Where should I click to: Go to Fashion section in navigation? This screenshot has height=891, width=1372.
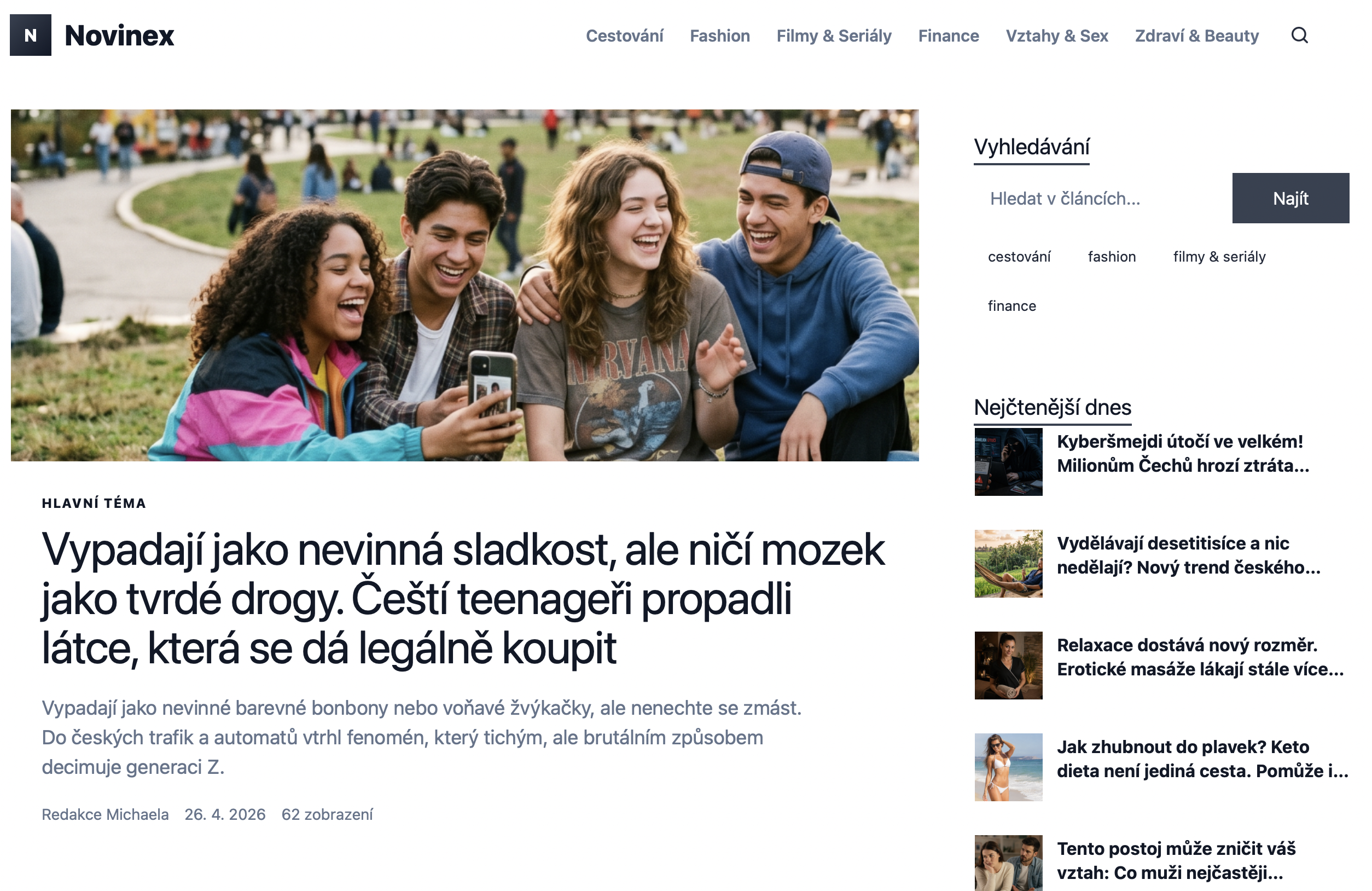click(719, 36)
